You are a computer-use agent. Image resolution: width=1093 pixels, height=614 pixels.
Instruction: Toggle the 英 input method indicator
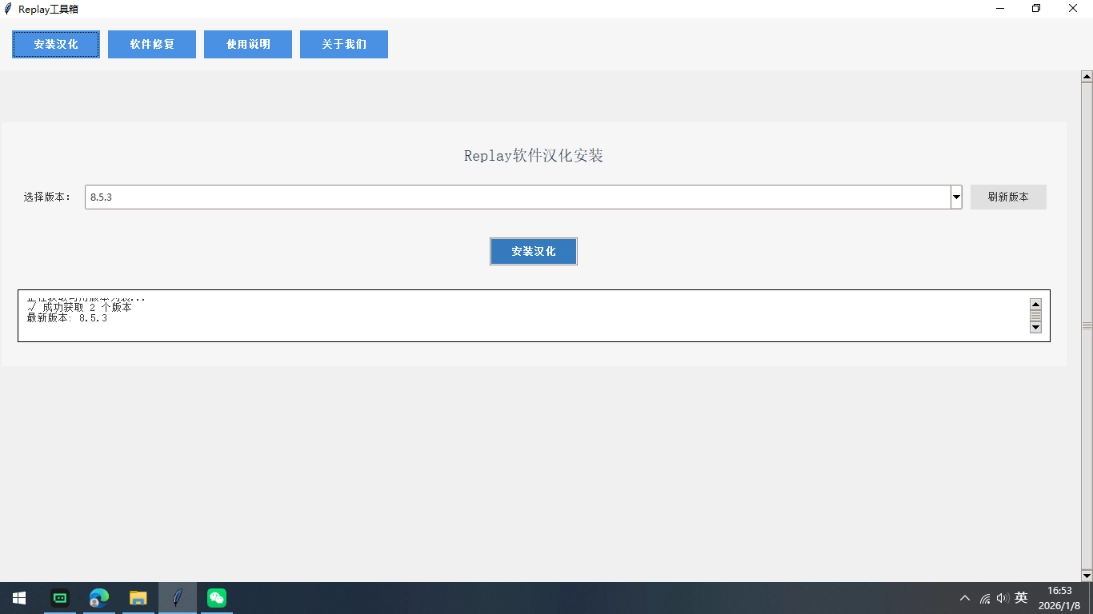pos(1021,598)
